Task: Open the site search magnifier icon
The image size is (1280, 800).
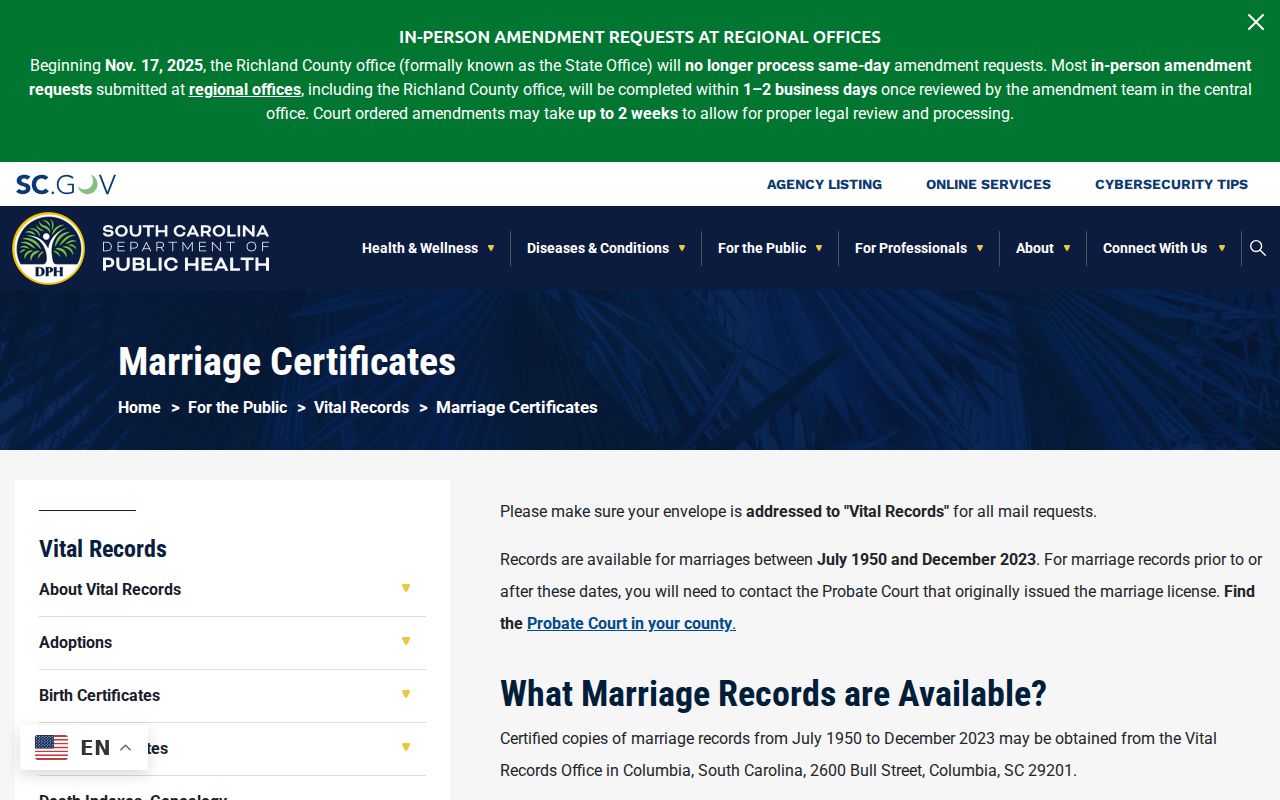Action: tap(1258, 248)
